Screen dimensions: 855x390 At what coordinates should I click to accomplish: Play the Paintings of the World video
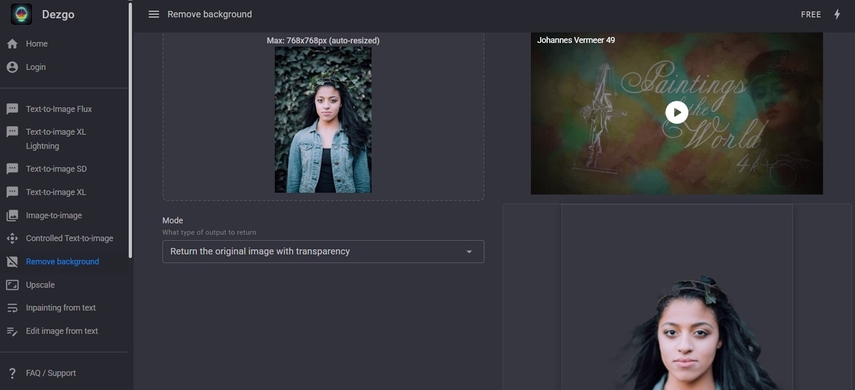(x=677, y=112)
